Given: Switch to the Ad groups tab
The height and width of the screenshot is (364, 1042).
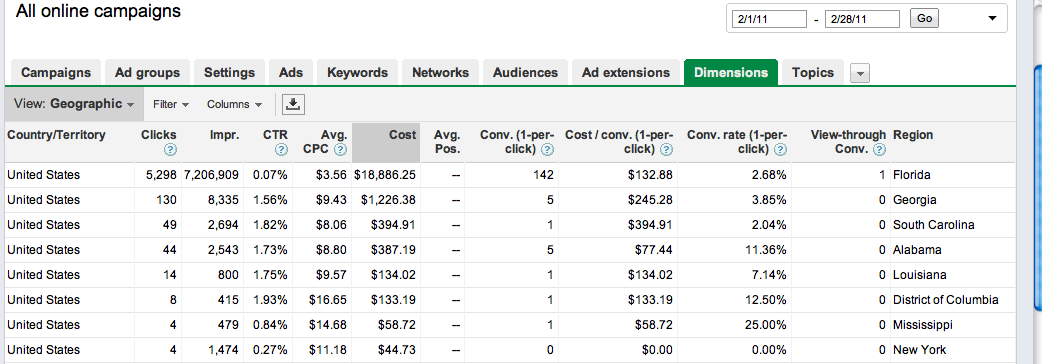Looking at the screenshot, I should (x=148, y=73).
